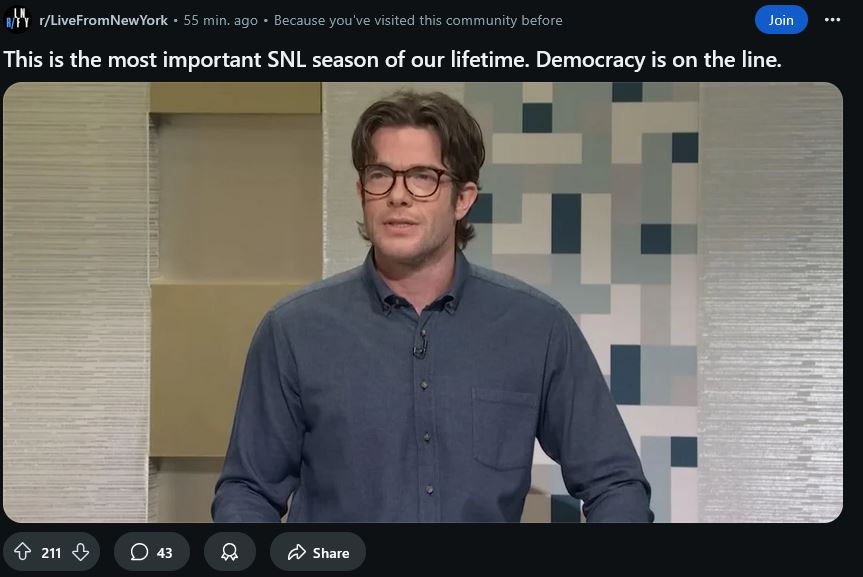
Task: Join the LiveFromNewYork community
Action: 781,20
